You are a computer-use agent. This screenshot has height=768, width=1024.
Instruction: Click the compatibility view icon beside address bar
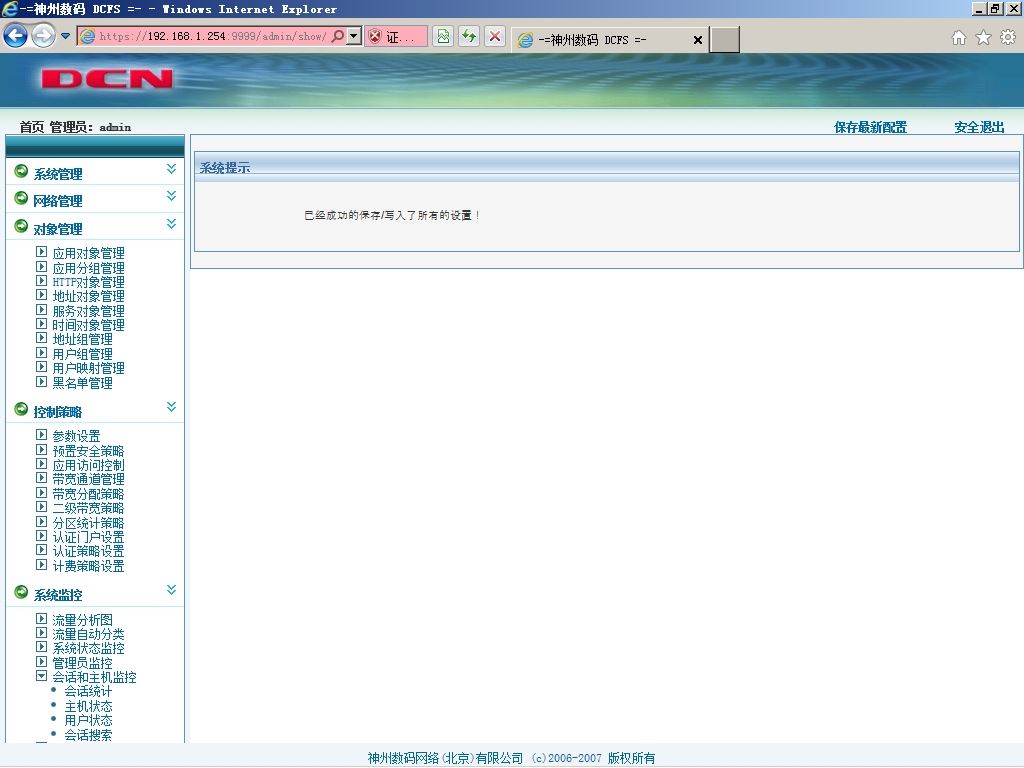tap(443, 36)
